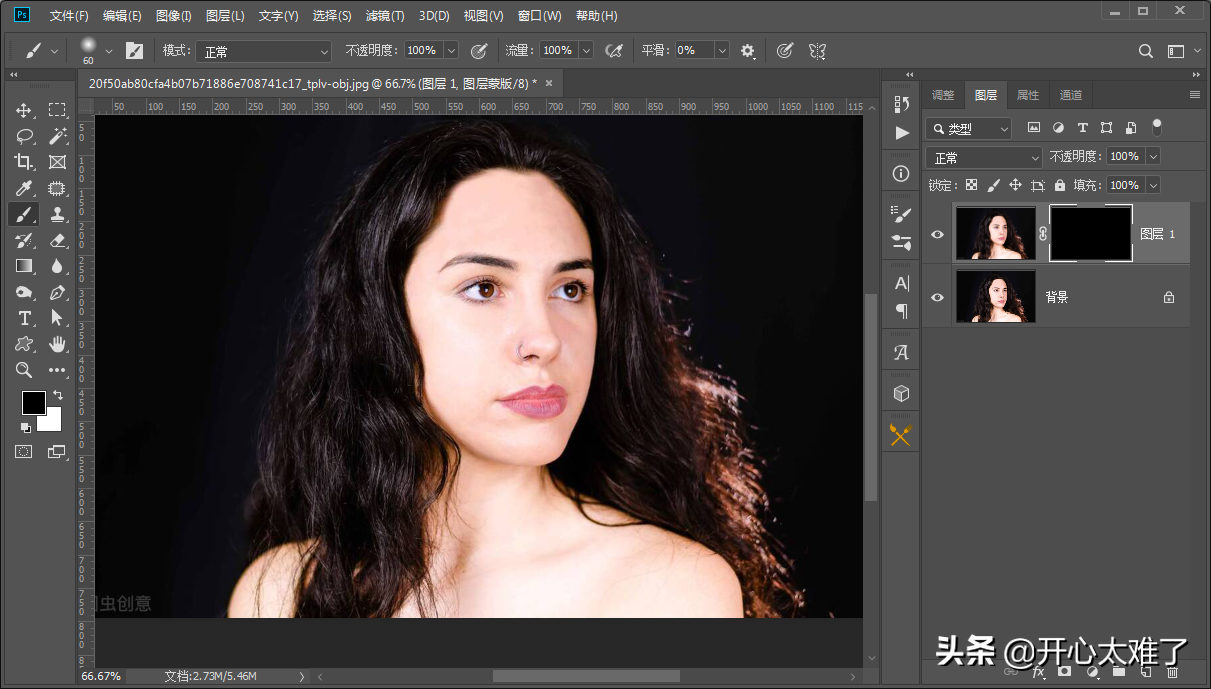
Task: Select the Pen tool
Action: (x=57, y=292)
